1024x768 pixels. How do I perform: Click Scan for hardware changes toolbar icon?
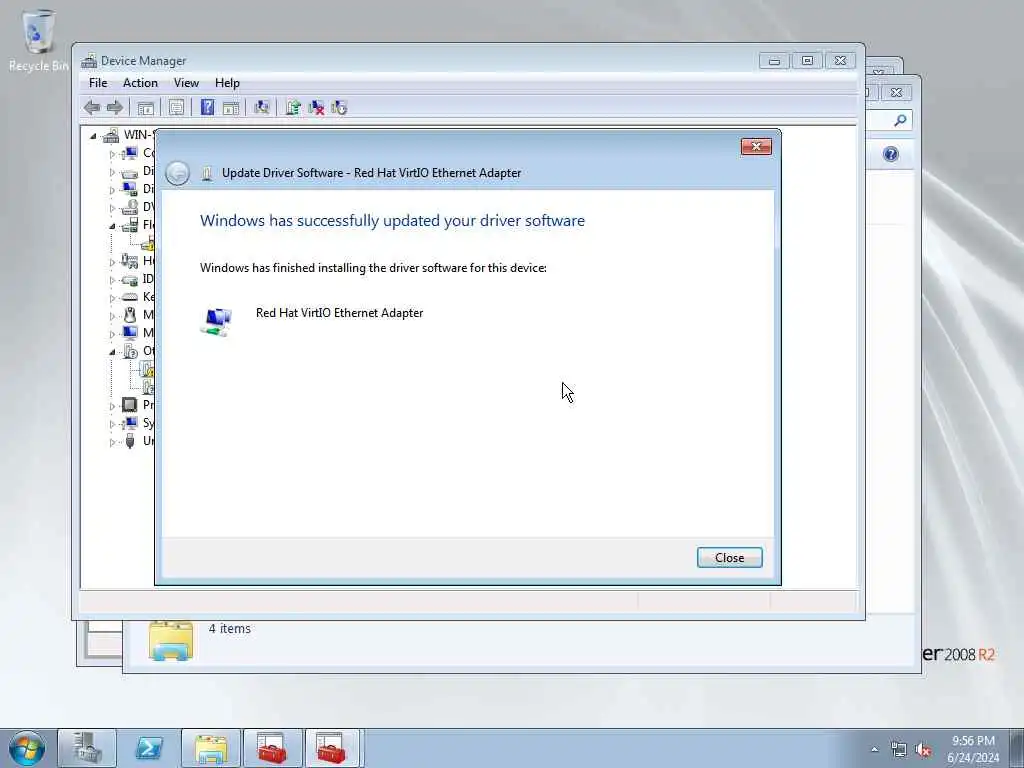click(x=262, y=107)
